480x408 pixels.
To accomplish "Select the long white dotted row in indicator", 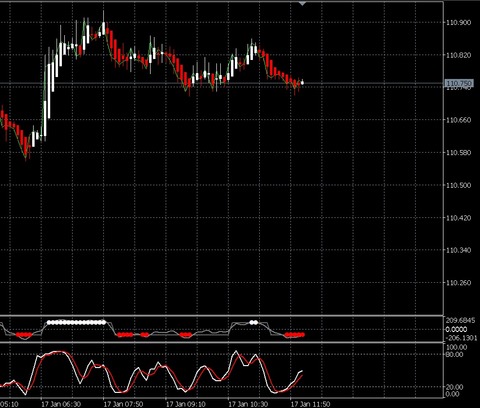I will pos(76,322).
